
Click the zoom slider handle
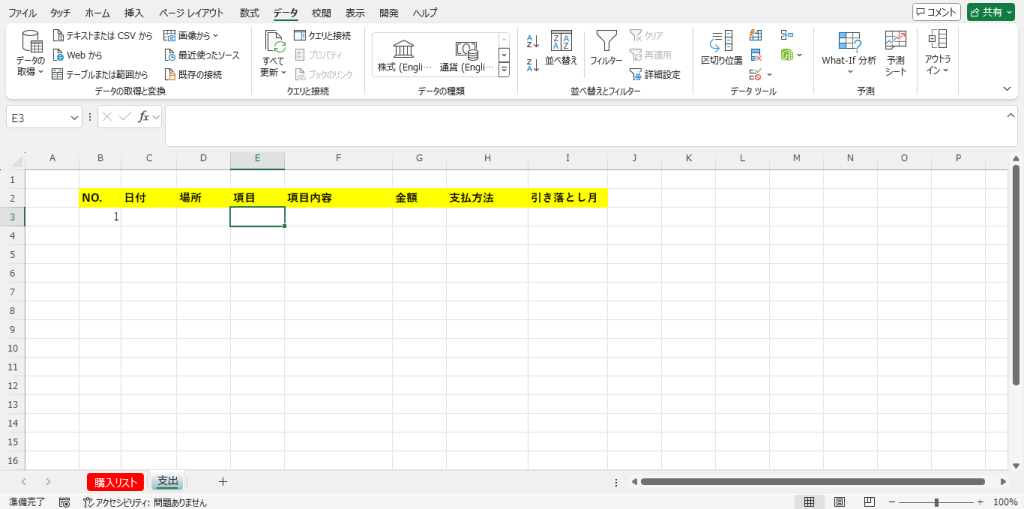click(x=936, y=502)
